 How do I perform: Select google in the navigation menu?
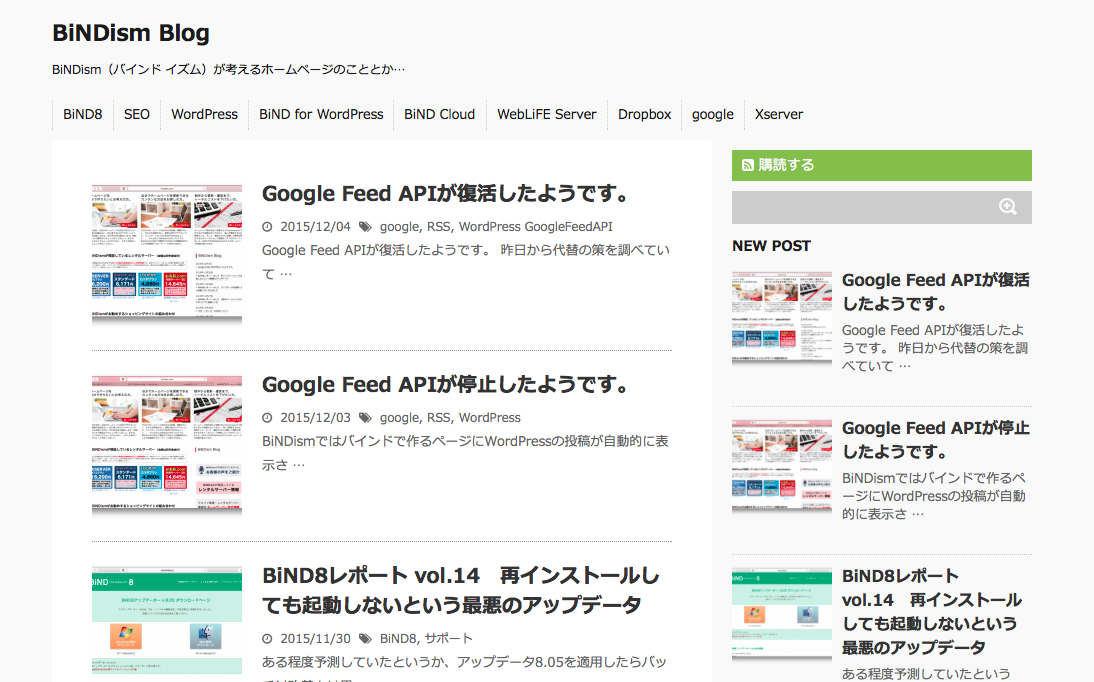pos(713,114)
